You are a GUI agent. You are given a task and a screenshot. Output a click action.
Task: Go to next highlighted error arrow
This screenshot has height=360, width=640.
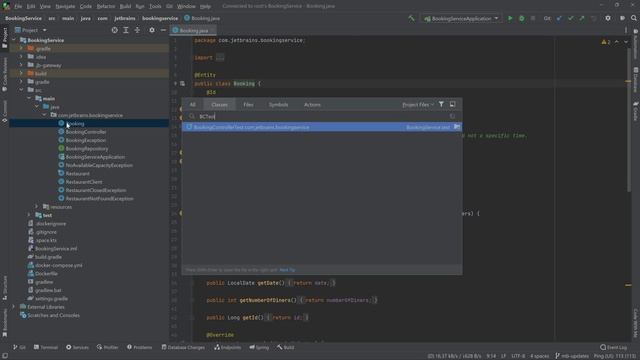coord(626,42)
